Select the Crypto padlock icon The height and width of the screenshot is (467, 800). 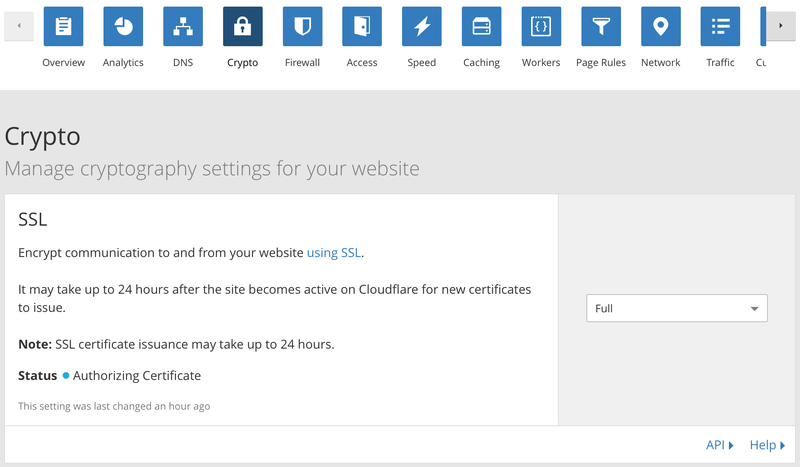[x=242, y=26]
